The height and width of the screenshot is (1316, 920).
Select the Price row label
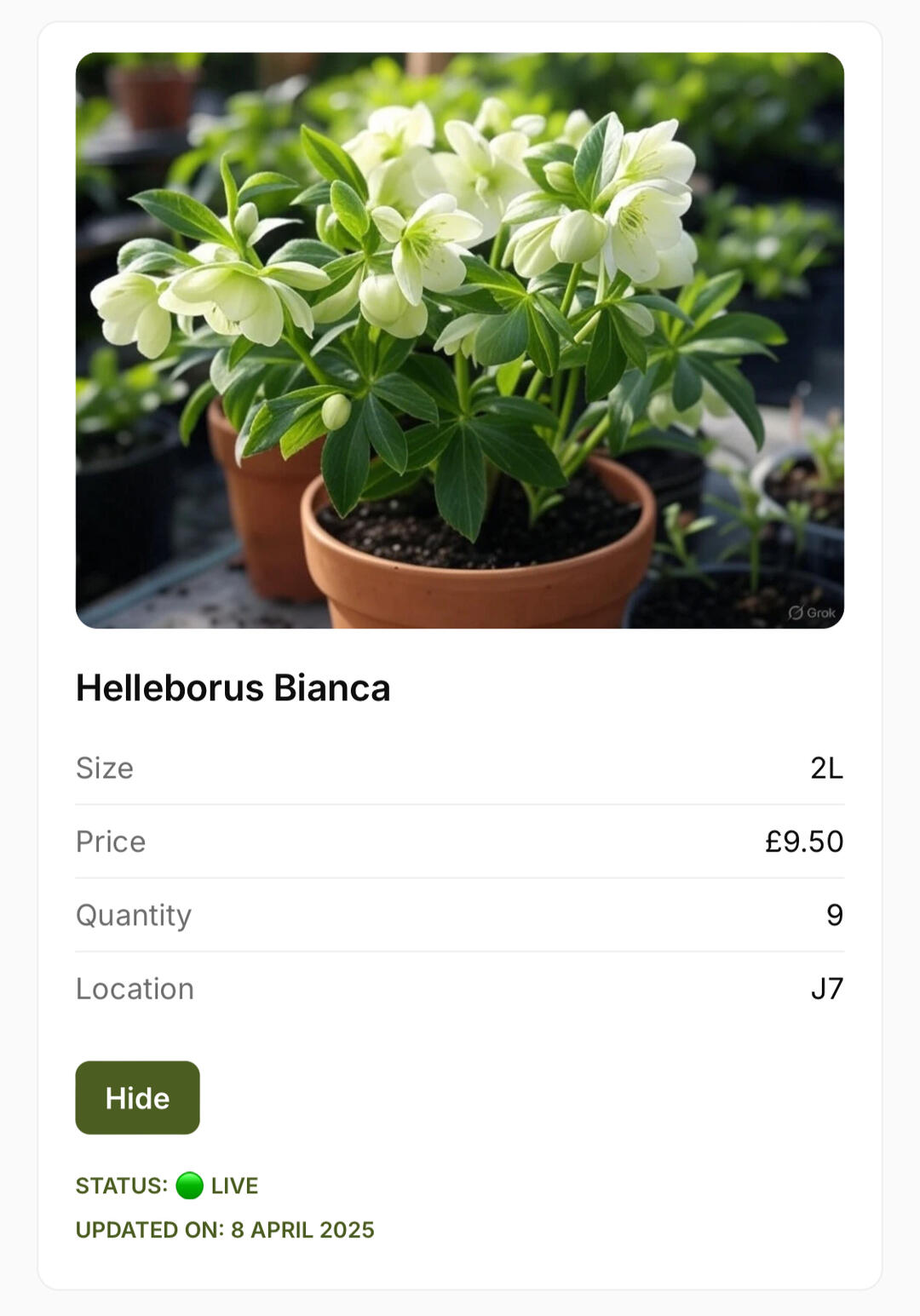tap(111, 842)
